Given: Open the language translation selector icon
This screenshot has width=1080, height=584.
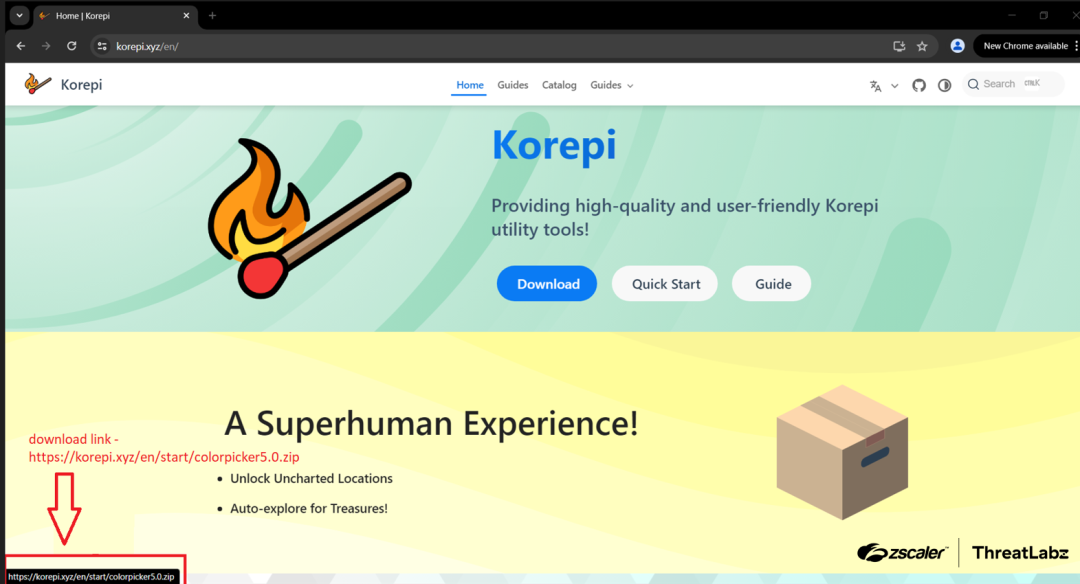Looking at the screenshot, I should point(875,86).
